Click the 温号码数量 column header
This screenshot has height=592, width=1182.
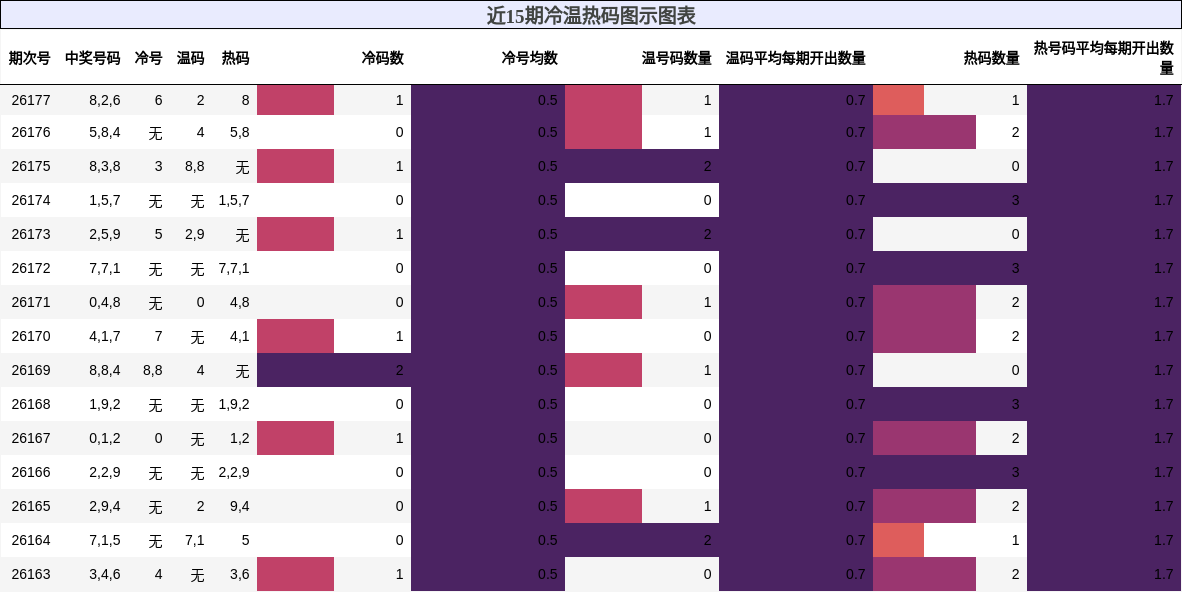677,58
